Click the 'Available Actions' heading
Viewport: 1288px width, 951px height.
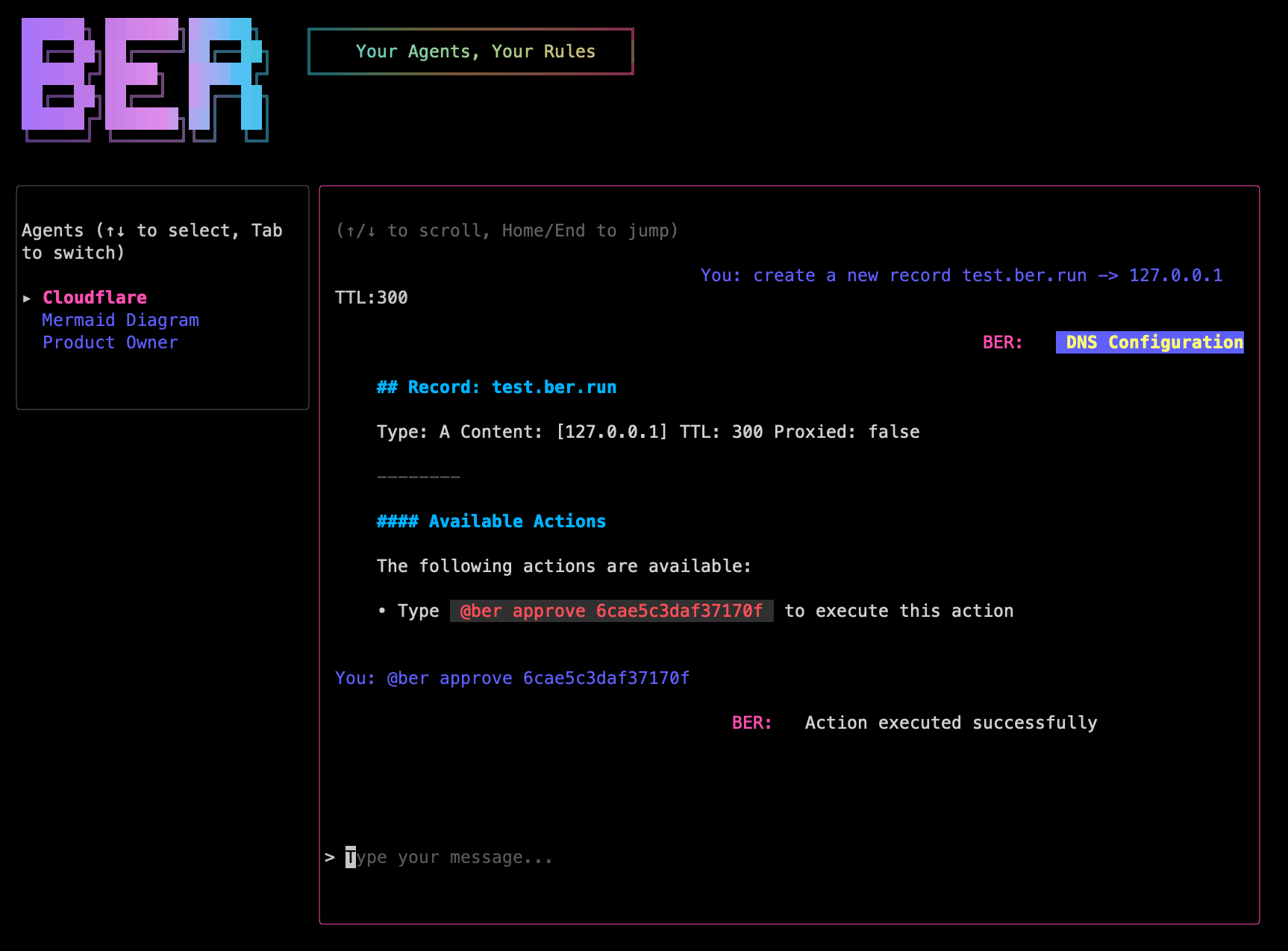491,521
